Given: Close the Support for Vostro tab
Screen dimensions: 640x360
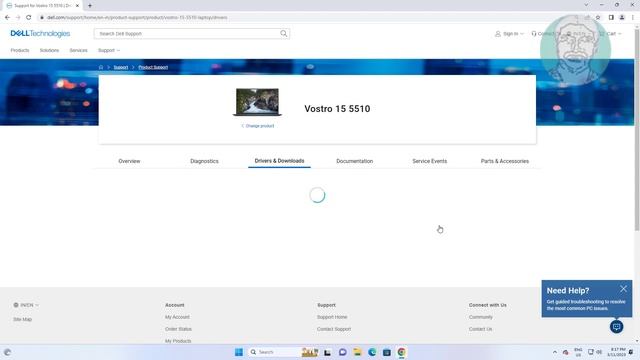Looking at the screenshot, I should pyautogui.click(x=77, y=6).
